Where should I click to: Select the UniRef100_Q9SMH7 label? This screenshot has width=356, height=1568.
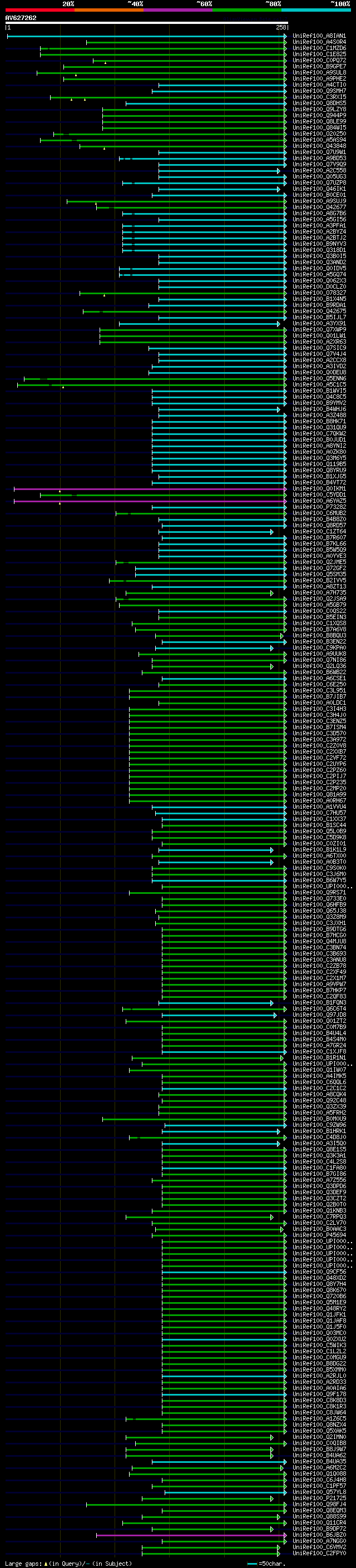pos(319,91)
